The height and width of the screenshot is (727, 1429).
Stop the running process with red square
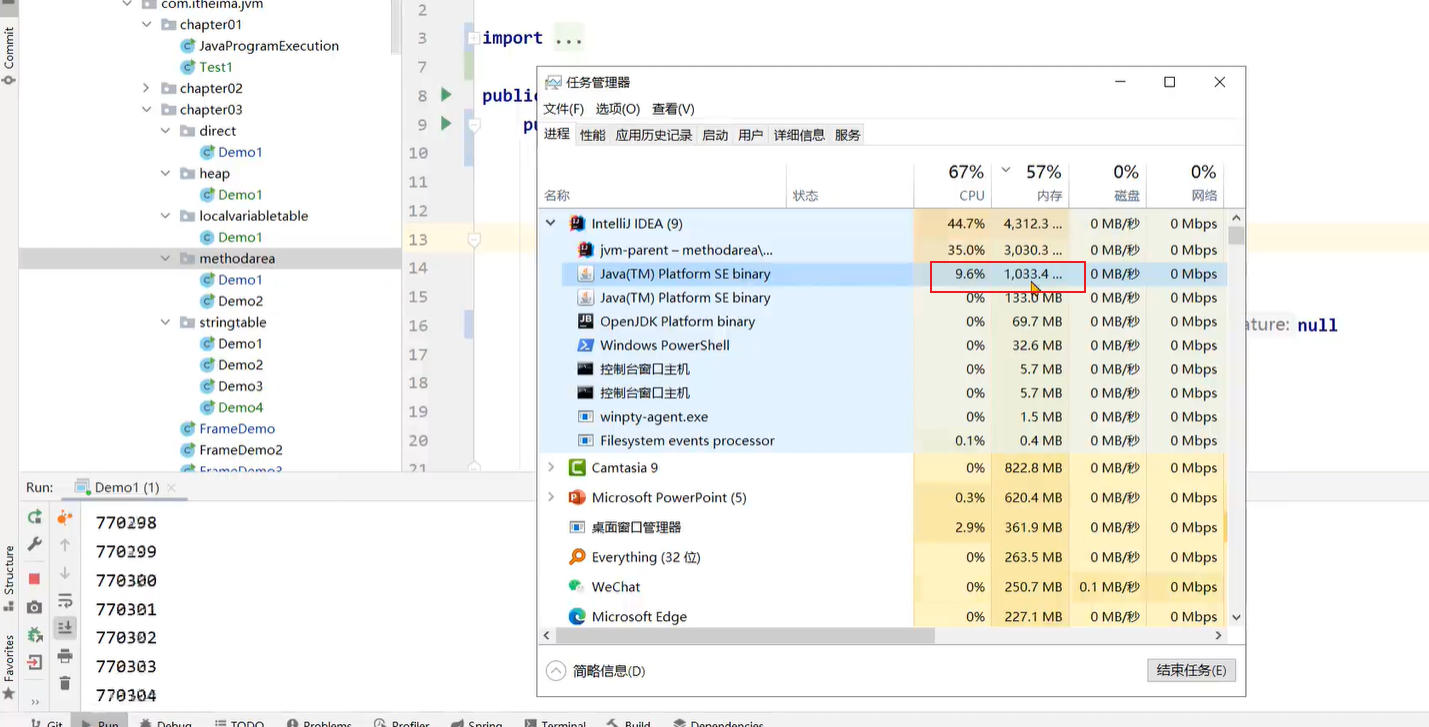pyautogui.click(x=35, y=578)
